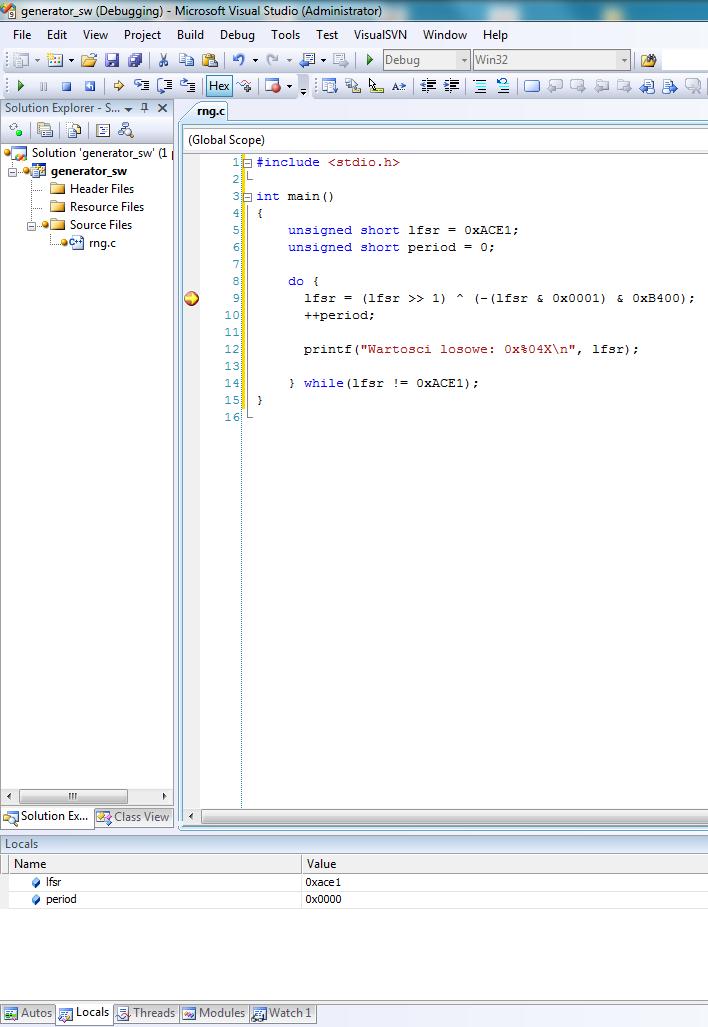Click the Step Out icon
Viewport: 708px width, 1027px height.
click(188, 86)
